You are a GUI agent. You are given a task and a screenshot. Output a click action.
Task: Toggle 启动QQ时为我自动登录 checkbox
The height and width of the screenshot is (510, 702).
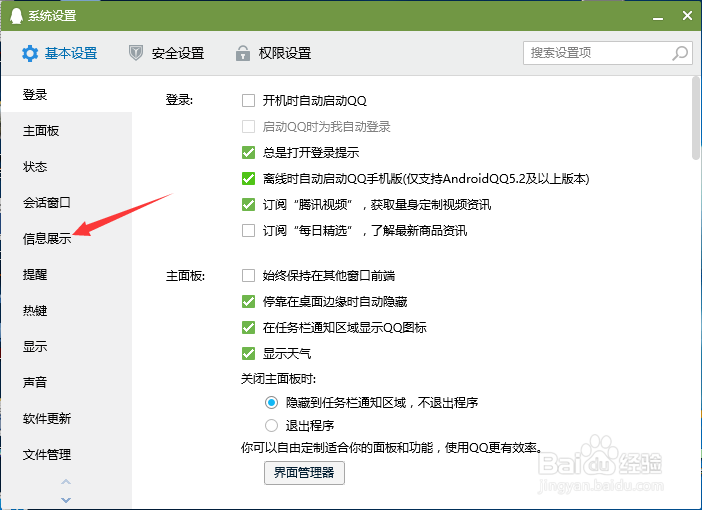[x=248, y=126]
